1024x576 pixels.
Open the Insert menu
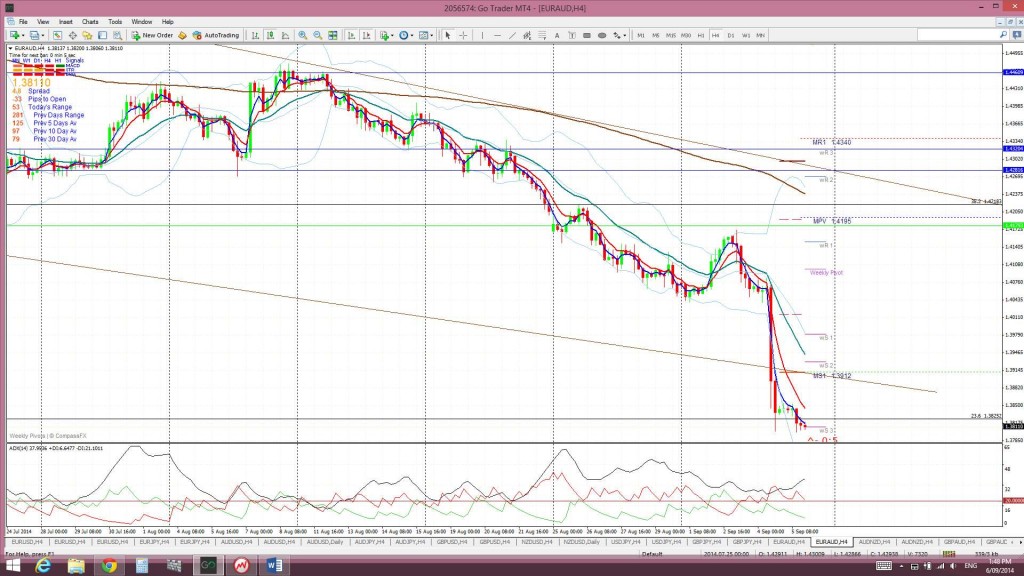coord(66,21)
